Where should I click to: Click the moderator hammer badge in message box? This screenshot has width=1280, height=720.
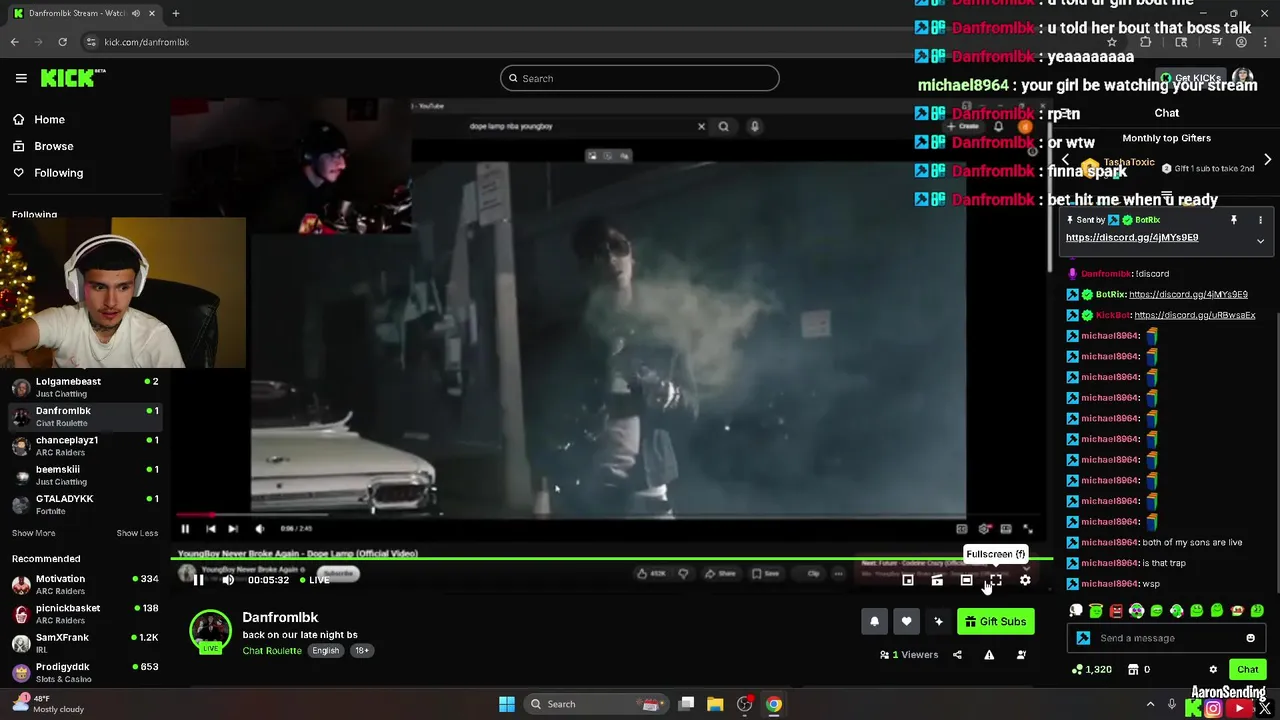tap(1083, 638)
